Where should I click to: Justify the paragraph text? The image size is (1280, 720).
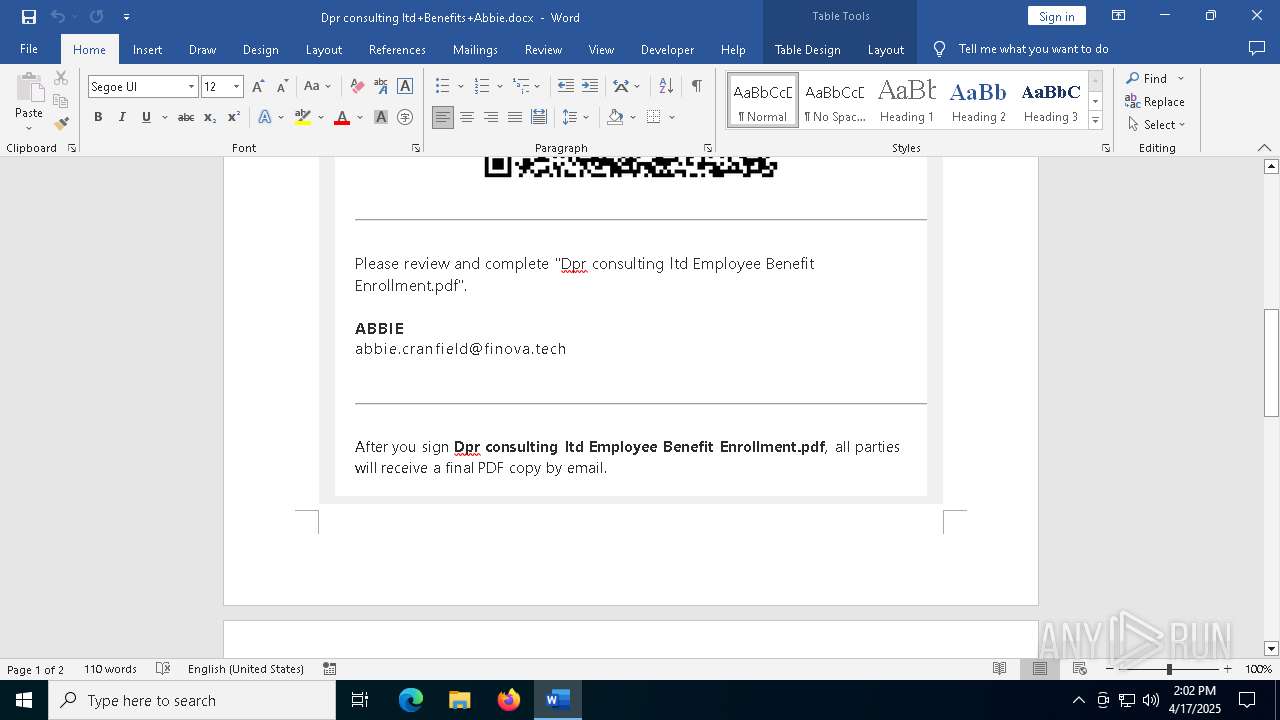click(x=515, y=117)
